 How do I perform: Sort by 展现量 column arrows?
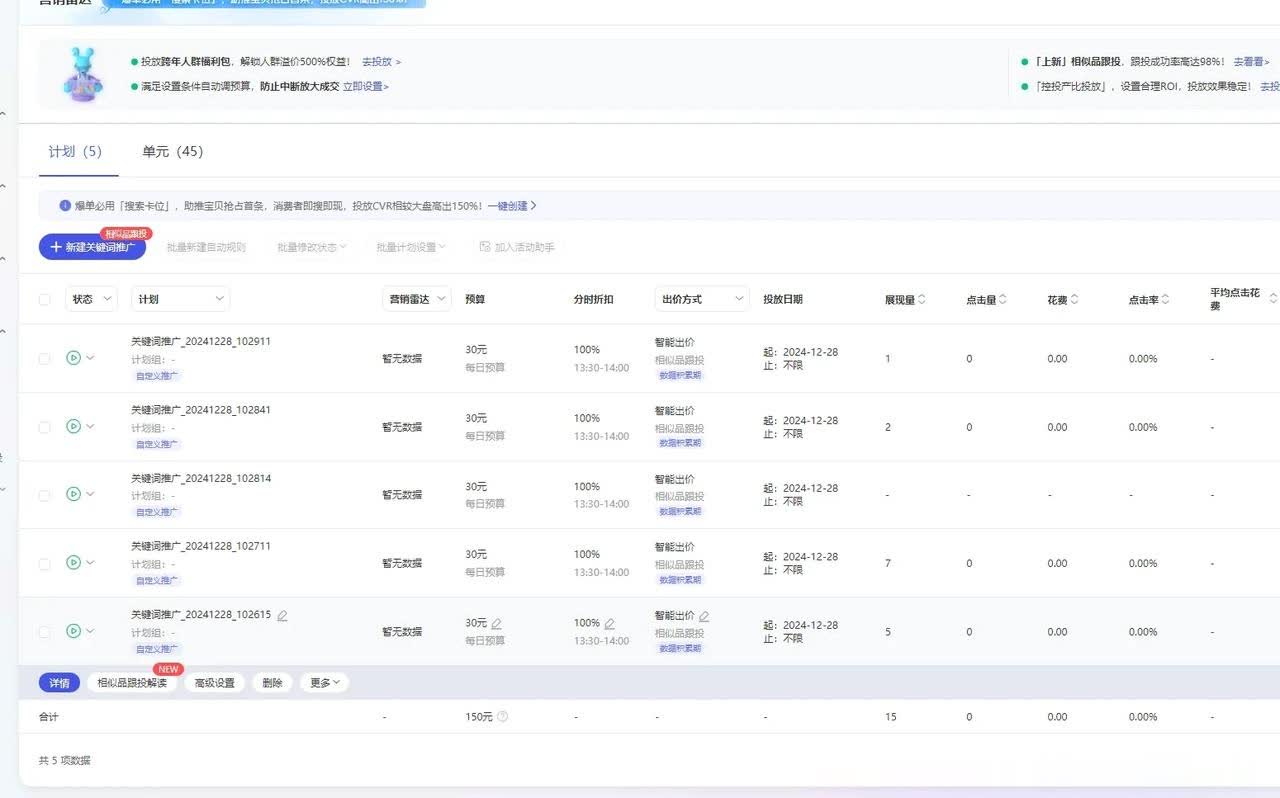click(921, 299)
